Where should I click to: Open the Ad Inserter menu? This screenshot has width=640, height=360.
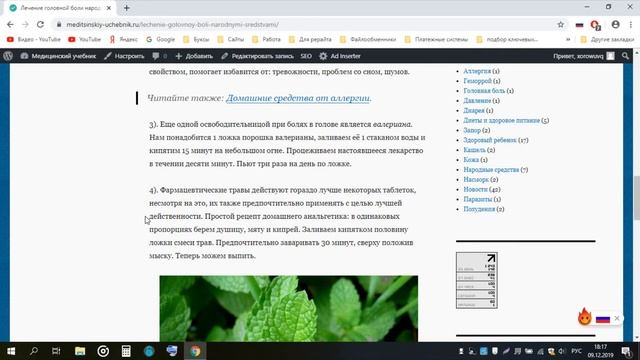pos(340,56)
